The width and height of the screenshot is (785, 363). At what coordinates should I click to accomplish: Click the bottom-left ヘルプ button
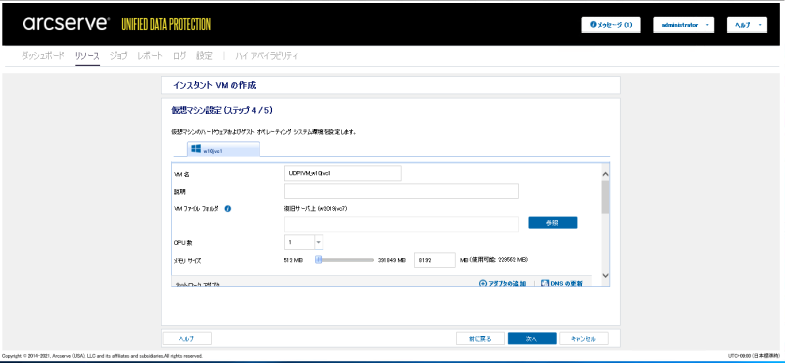click(x=187, y=338)
